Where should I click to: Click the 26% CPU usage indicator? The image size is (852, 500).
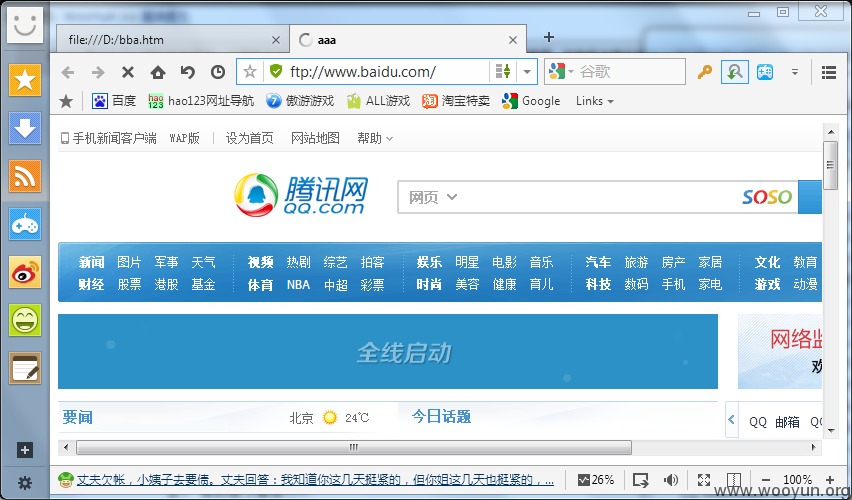tap(596, 480)
